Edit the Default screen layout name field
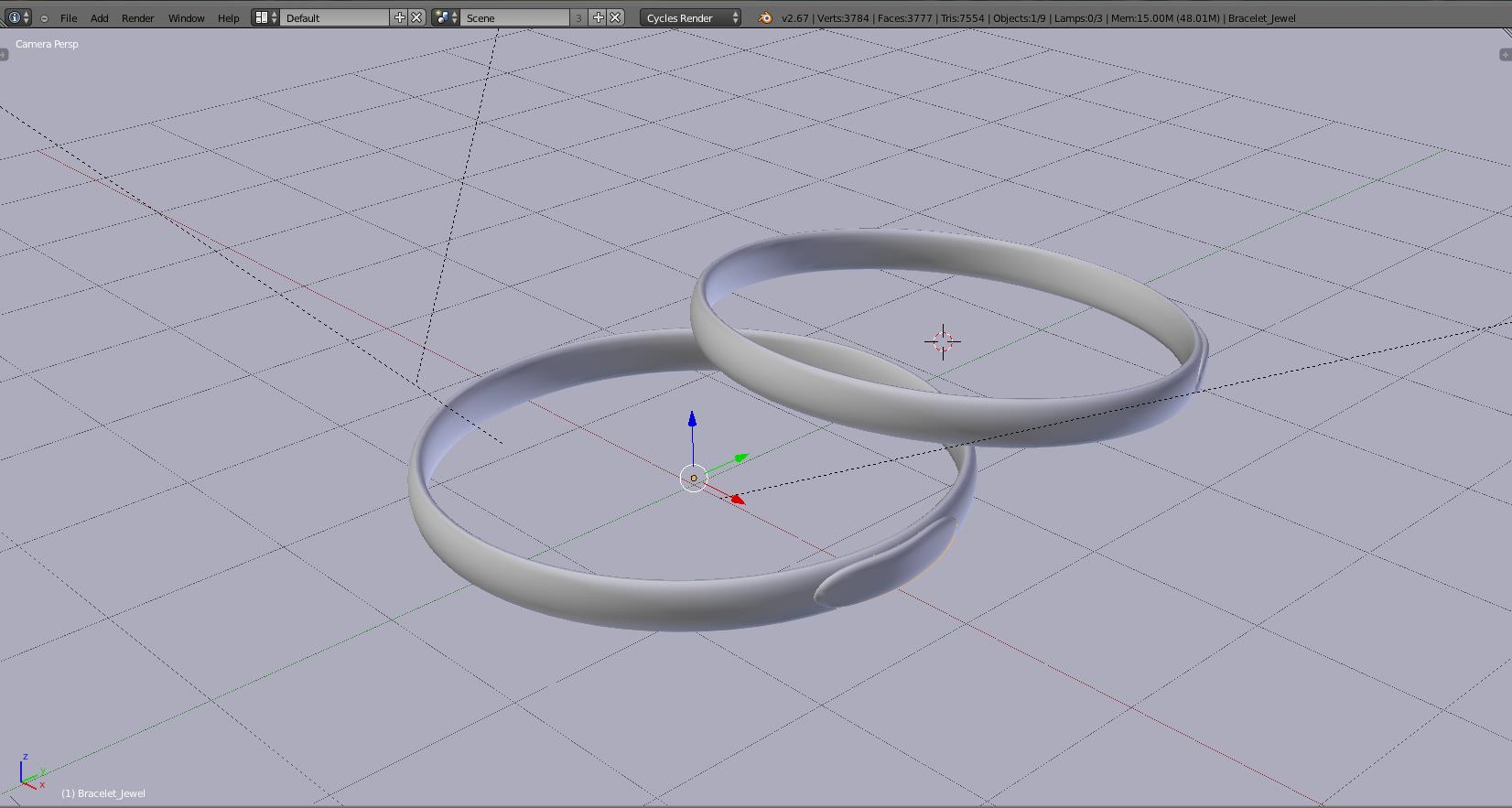This screenshot has width=1512, height=808. coord(334,17)
